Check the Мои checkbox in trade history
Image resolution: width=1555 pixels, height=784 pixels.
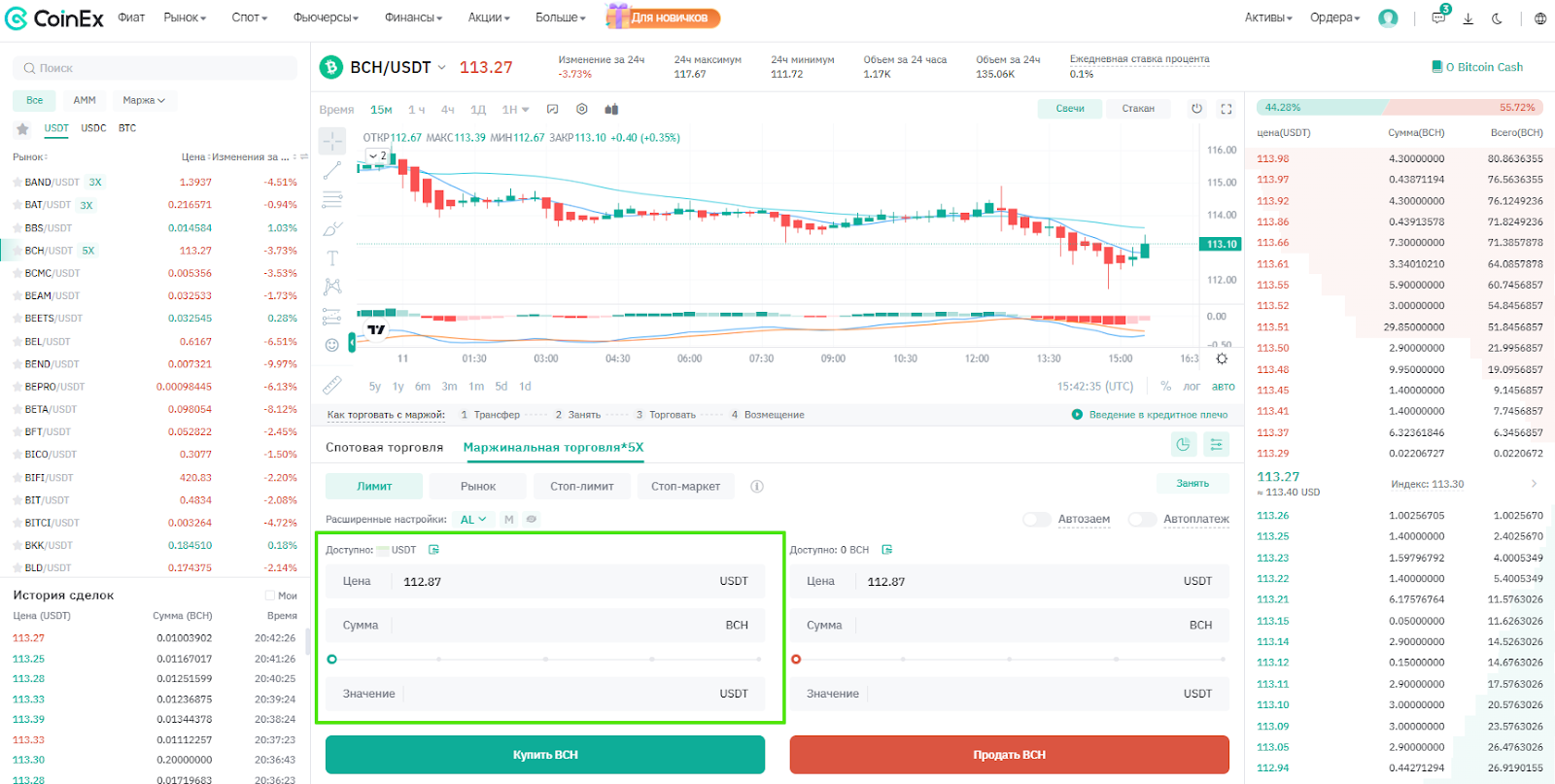270,596
